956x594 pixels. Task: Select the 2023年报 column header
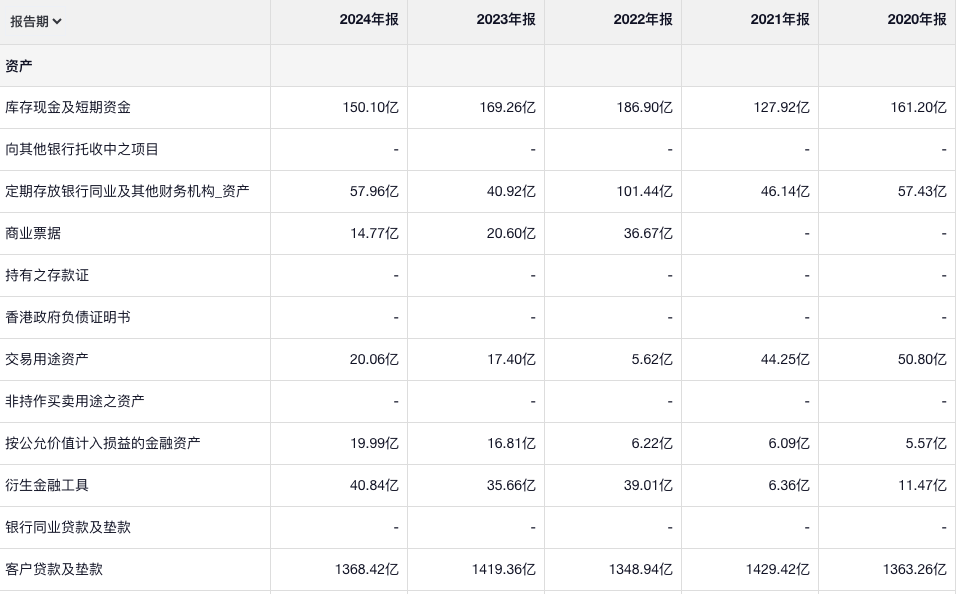[x=505, y=20]
